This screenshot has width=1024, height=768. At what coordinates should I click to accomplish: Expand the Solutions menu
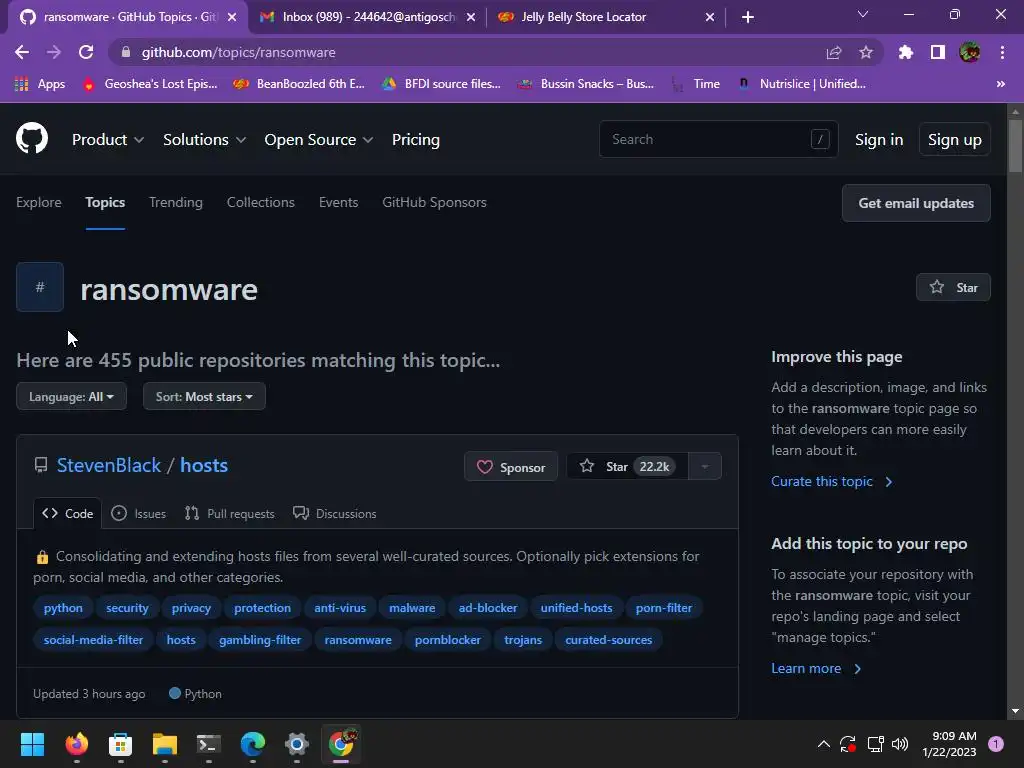(x=204, y=139)
